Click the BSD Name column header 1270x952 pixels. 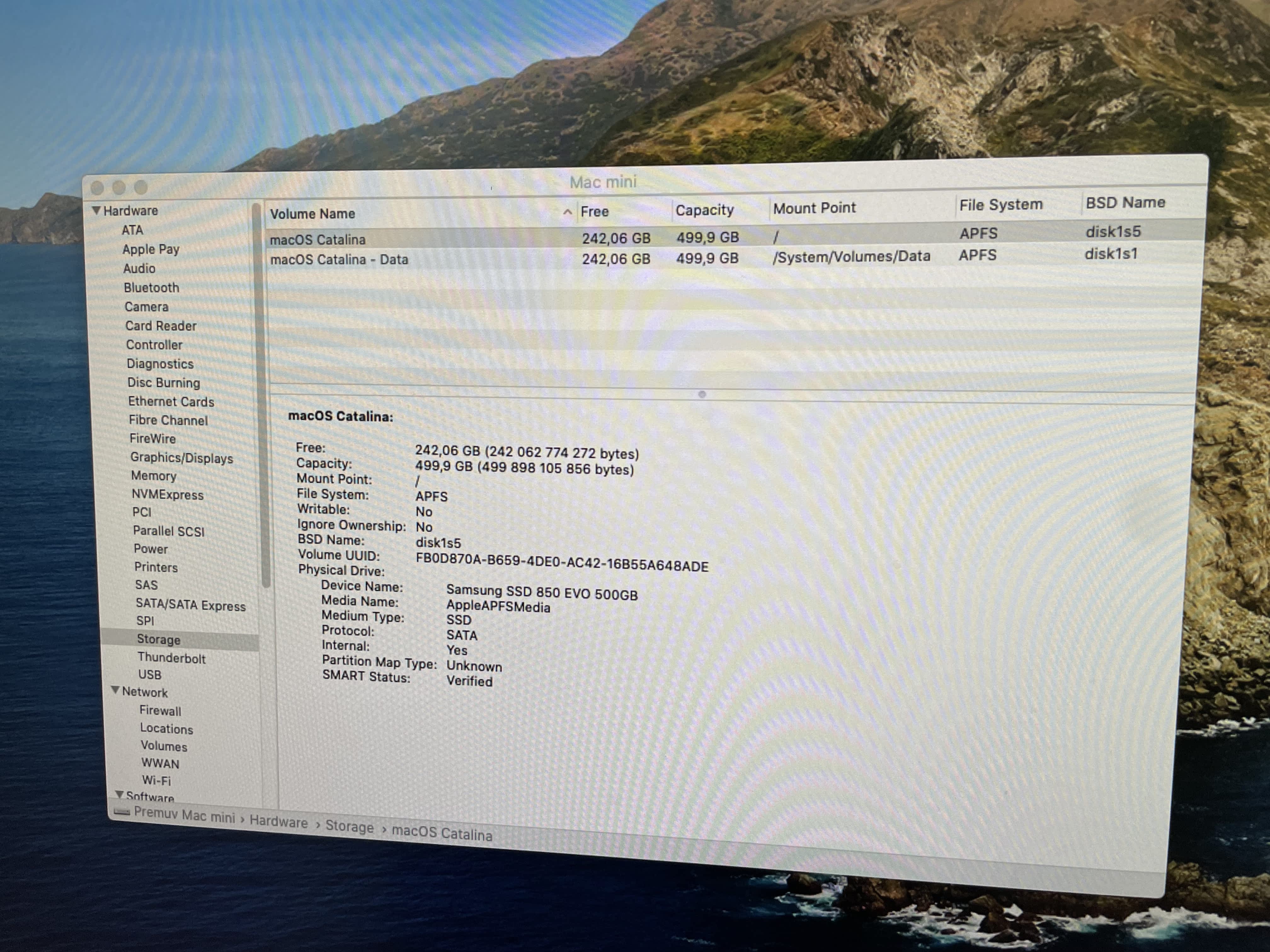1125,202
